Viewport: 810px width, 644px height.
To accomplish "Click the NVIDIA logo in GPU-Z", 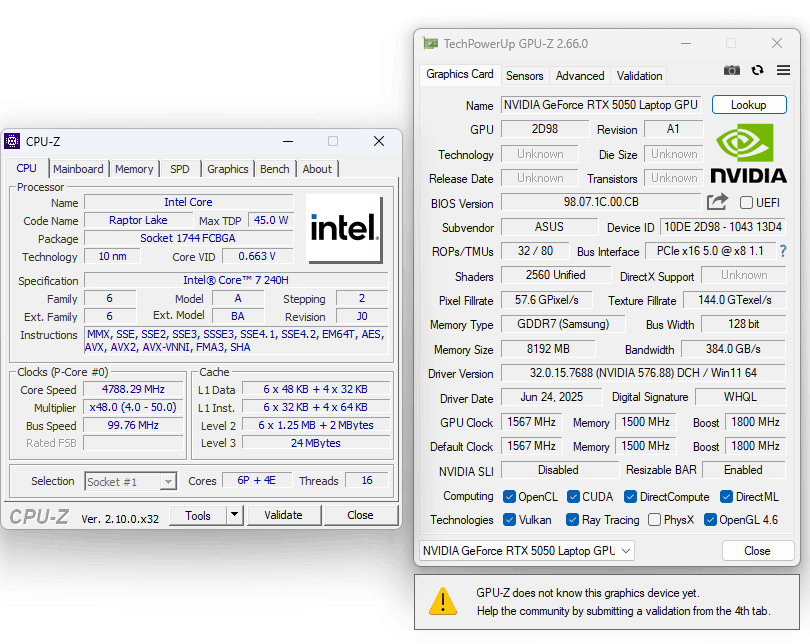I will (749, 153).
